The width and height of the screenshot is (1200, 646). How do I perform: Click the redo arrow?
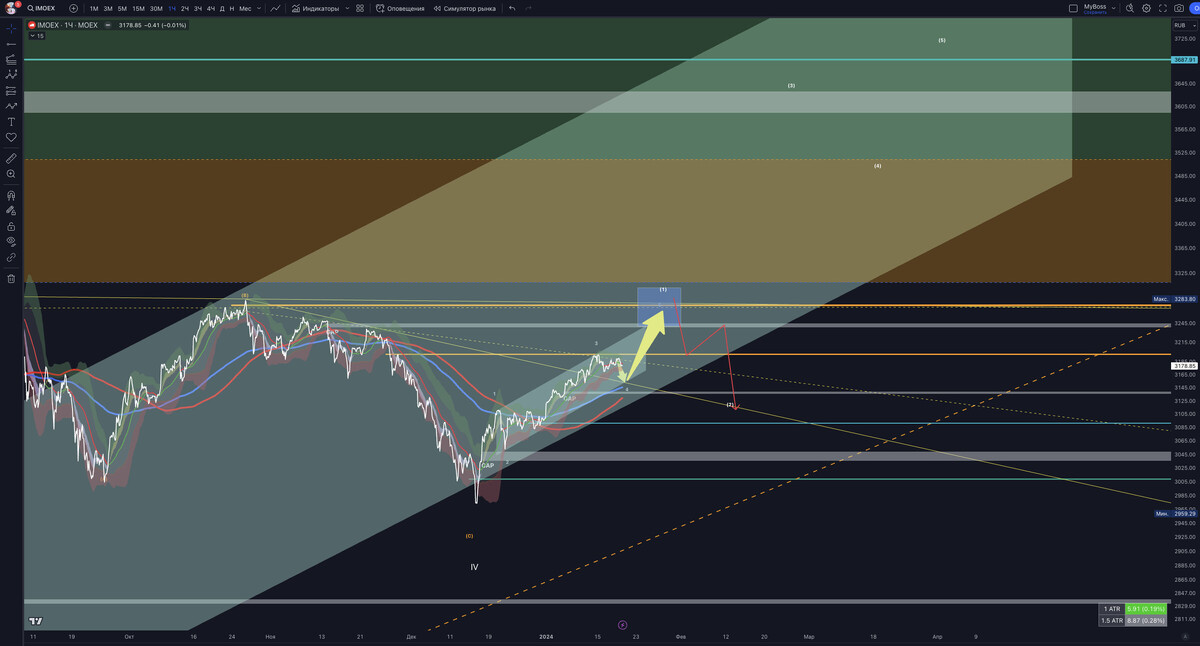point(528,8)
